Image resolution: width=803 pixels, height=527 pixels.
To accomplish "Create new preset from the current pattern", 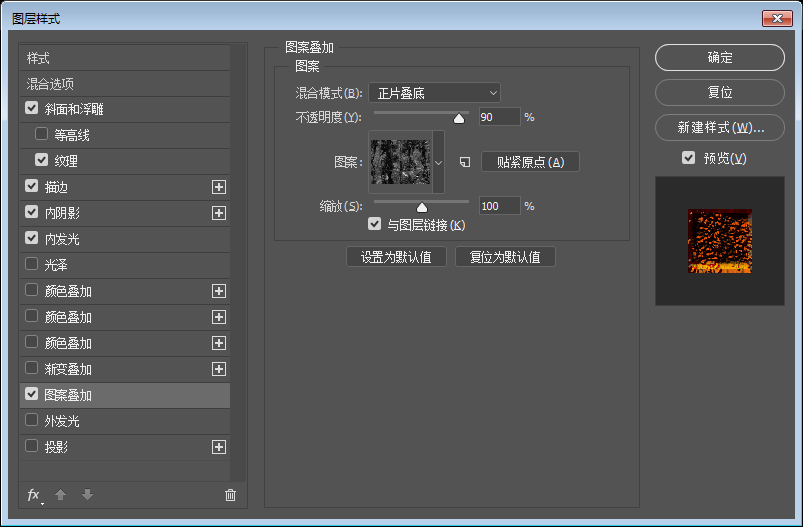I will [464, 162].
